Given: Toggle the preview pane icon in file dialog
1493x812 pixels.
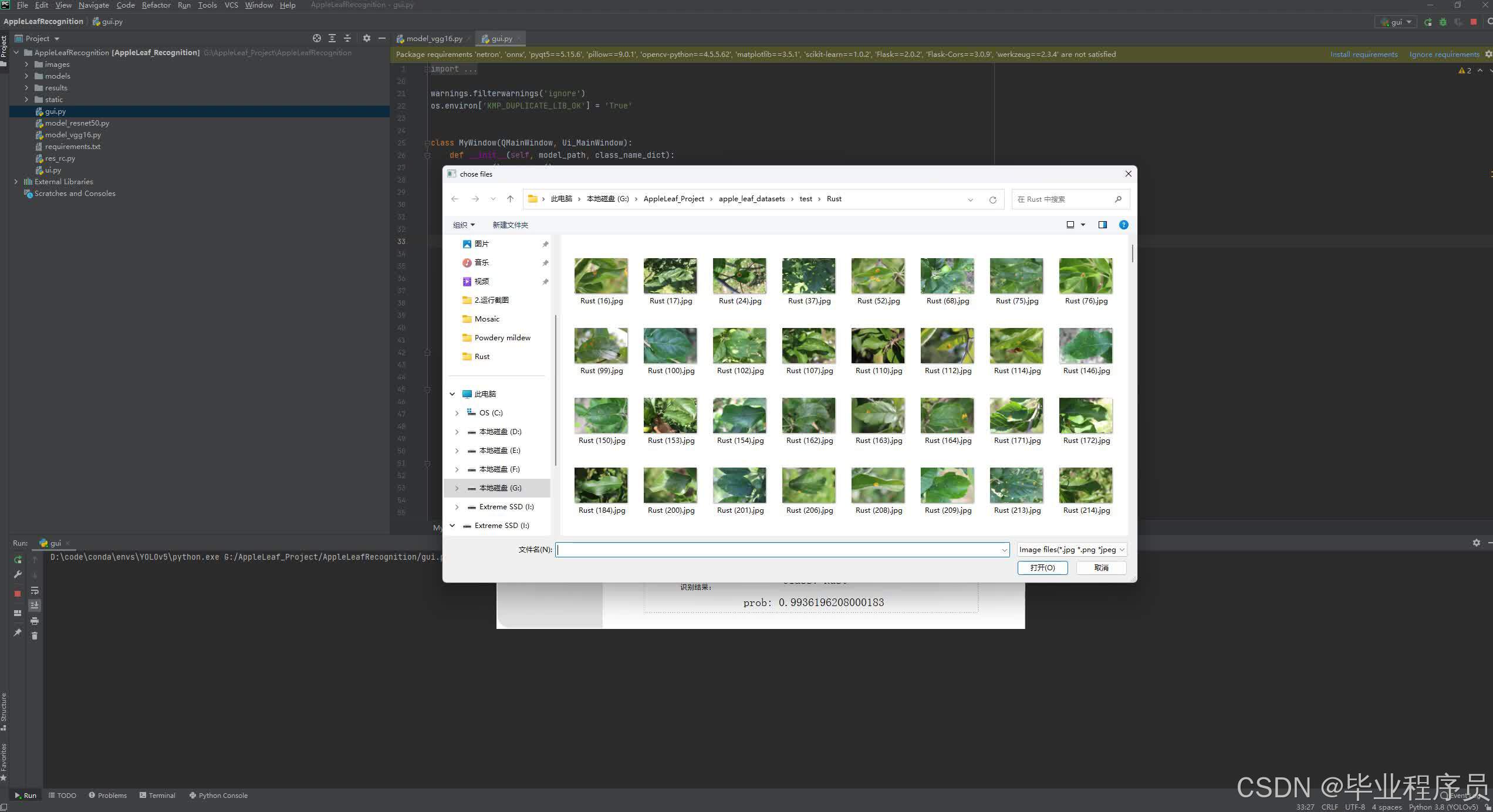Looking at the screenshot, I should [x=1103, y=225].
